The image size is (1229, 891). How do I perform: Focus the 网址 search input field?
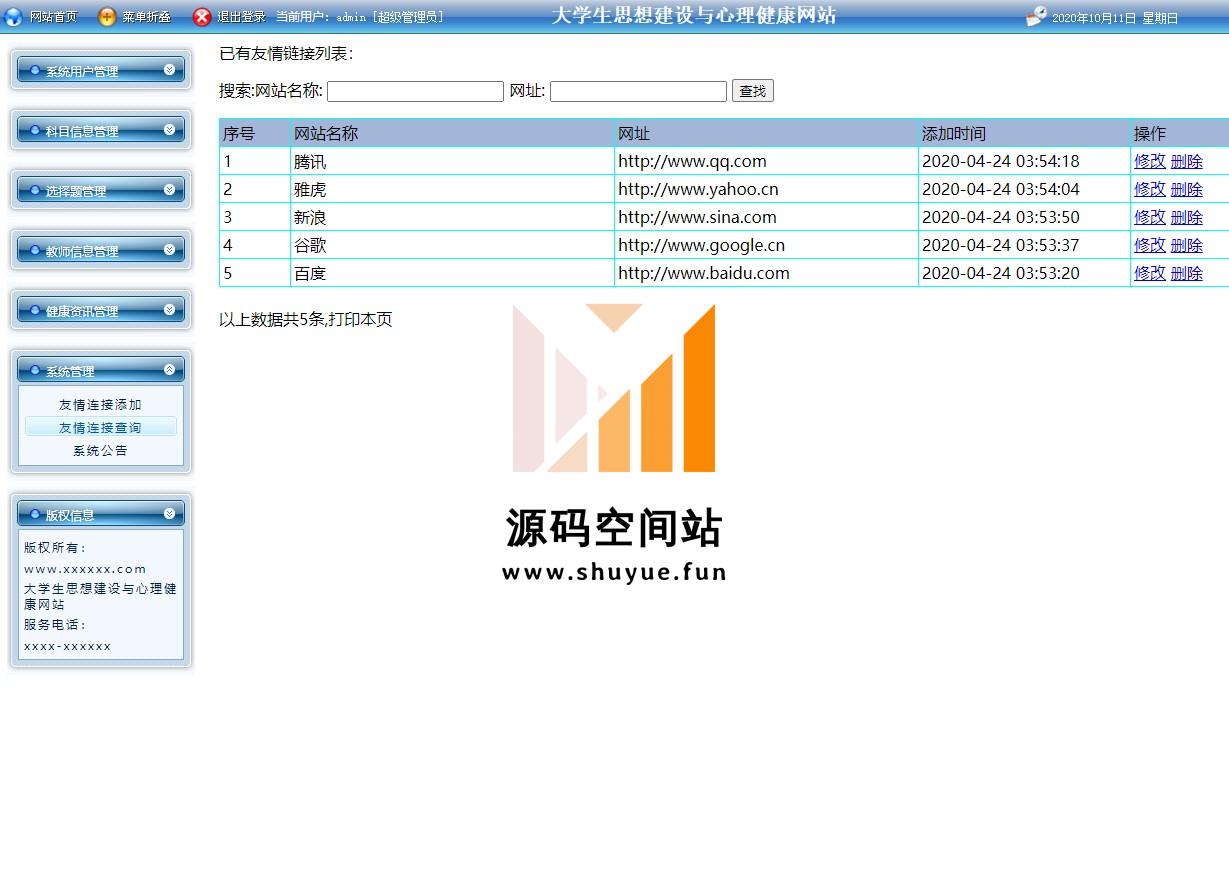(638, 92)
